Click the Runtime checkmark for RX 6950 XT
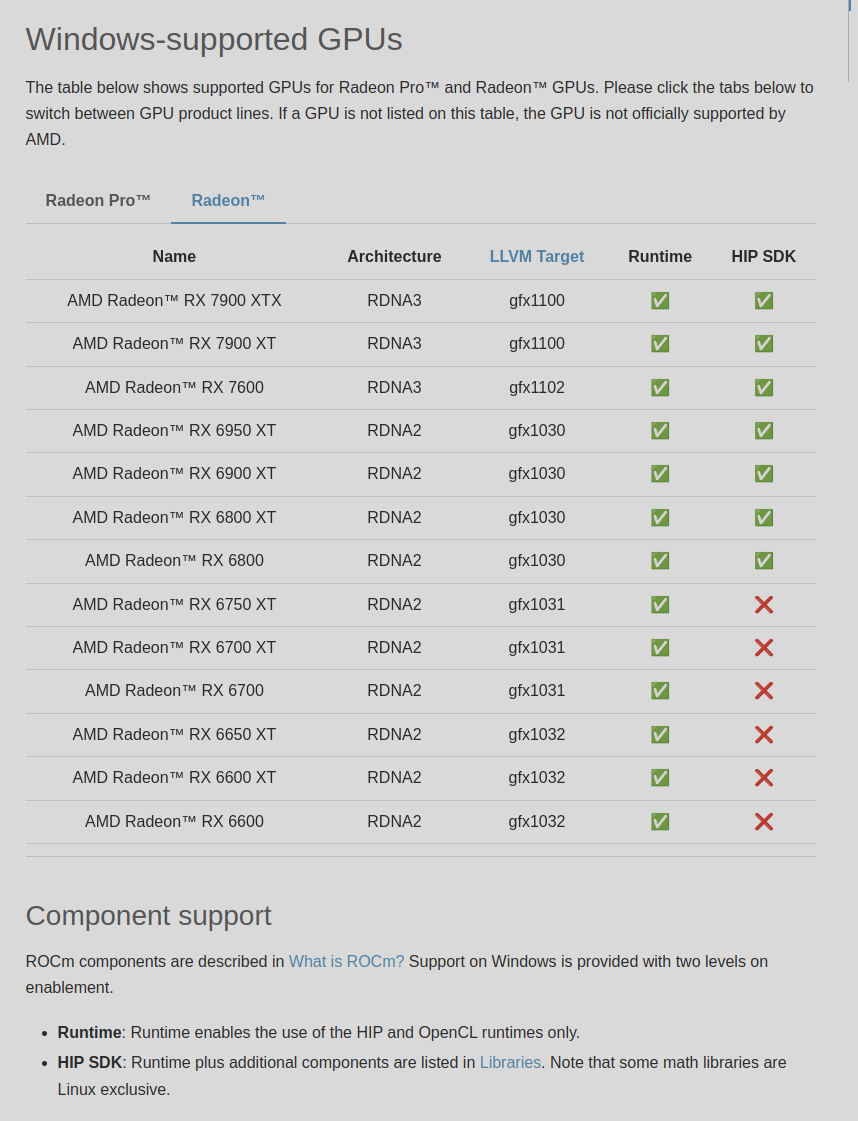This screenshot has height=1121, width=858. (x=660, y=430)
